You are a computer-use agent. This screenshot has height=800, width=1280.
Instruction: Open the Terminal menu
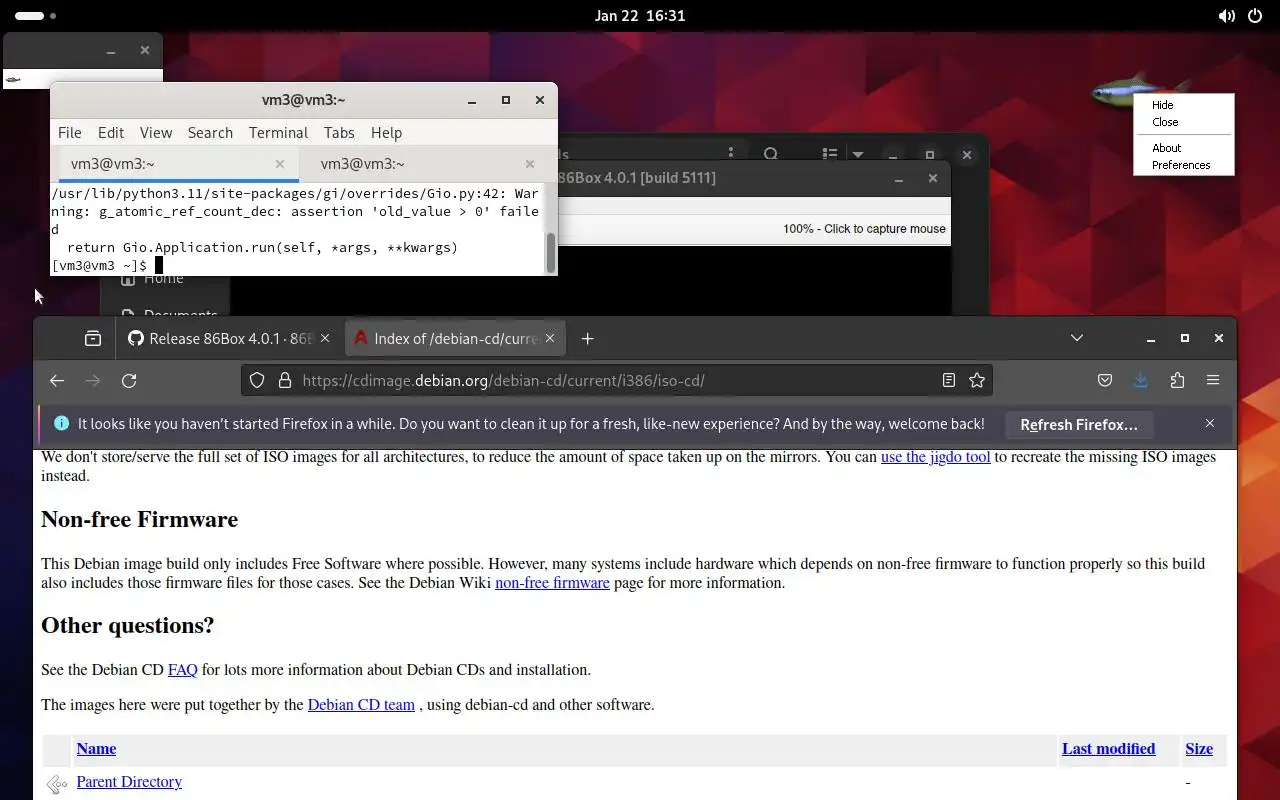click(x=278, y=132)
